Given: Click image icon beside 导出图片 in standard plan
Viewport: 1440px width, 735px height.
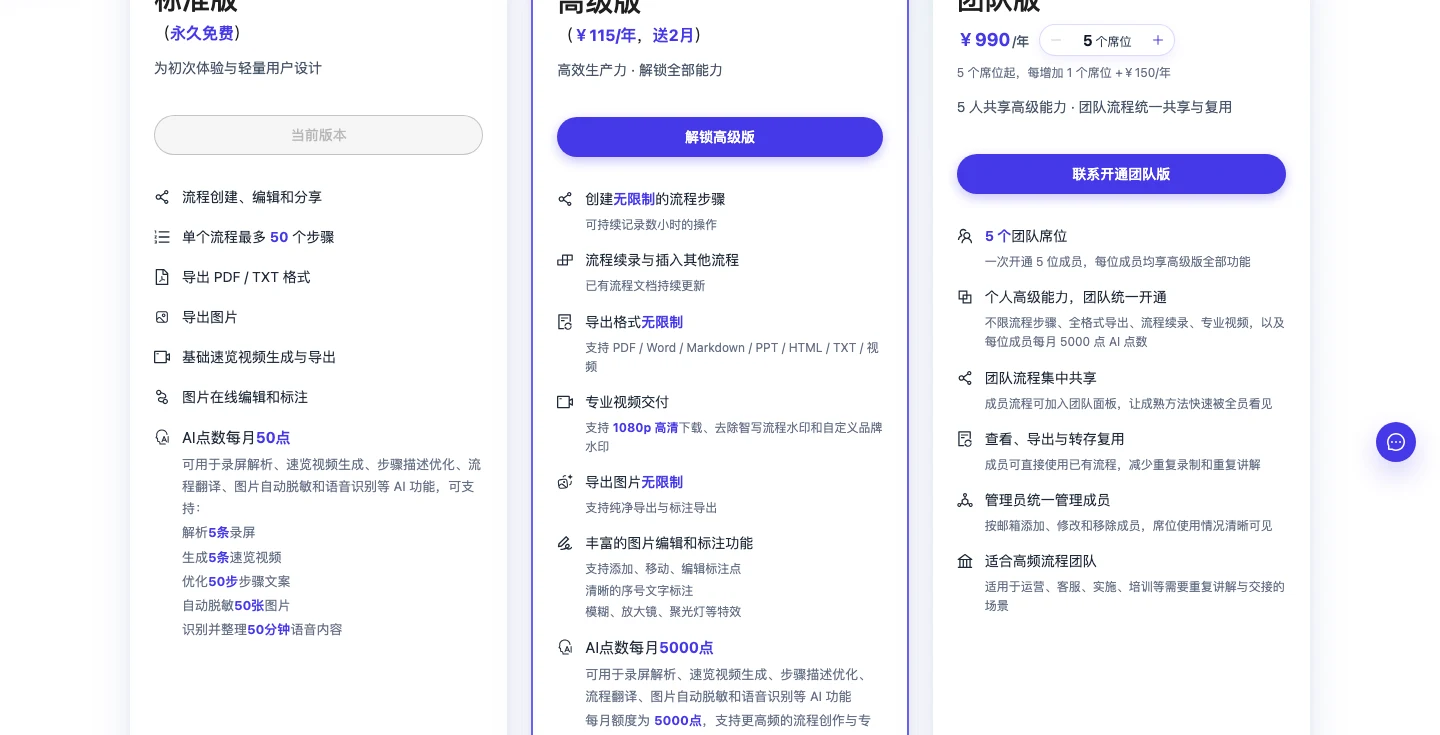Looking at the screenshot, I should click(162, 317).
